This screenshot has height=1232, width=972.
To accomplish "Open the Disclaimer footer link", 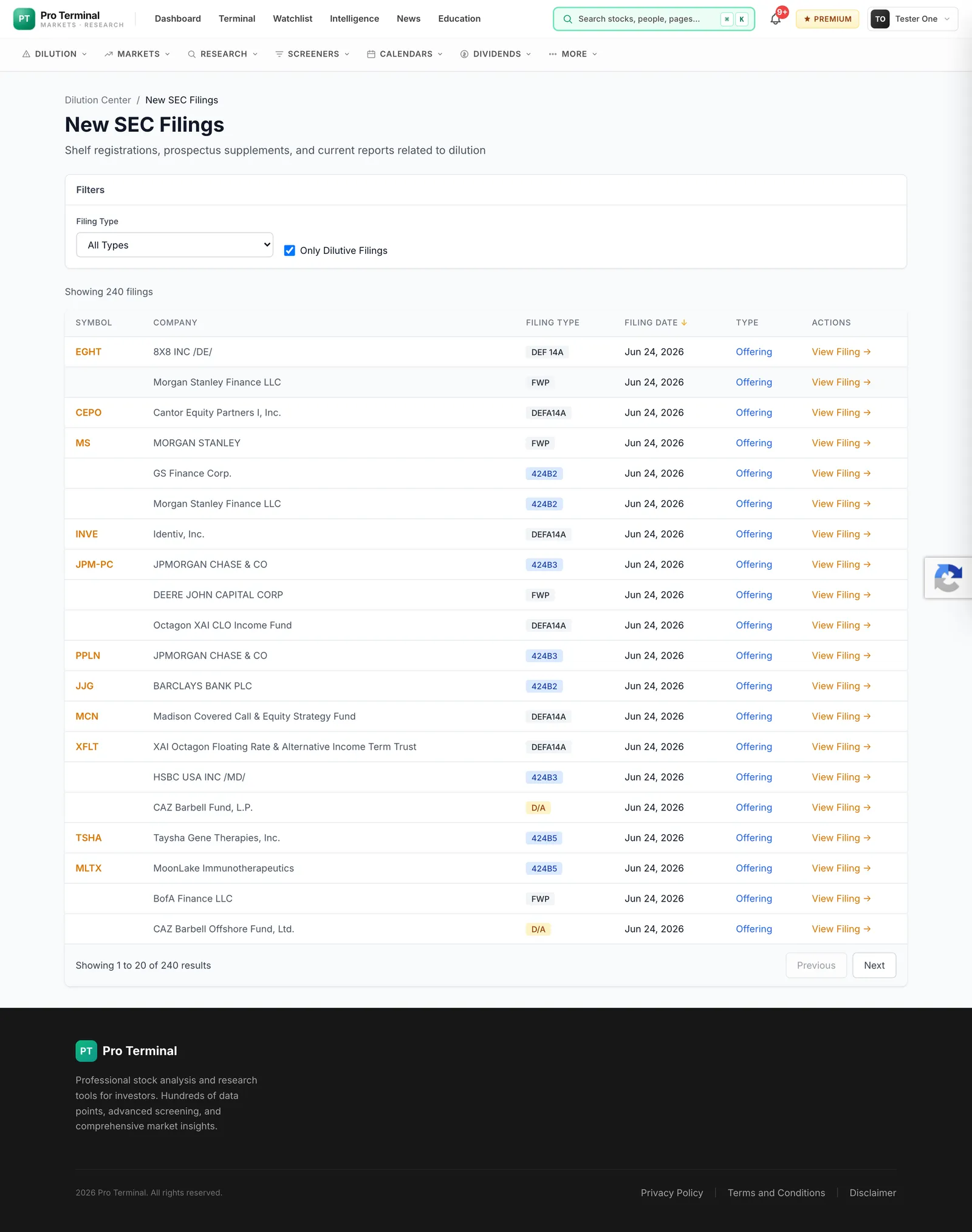I will point(873,1193).
